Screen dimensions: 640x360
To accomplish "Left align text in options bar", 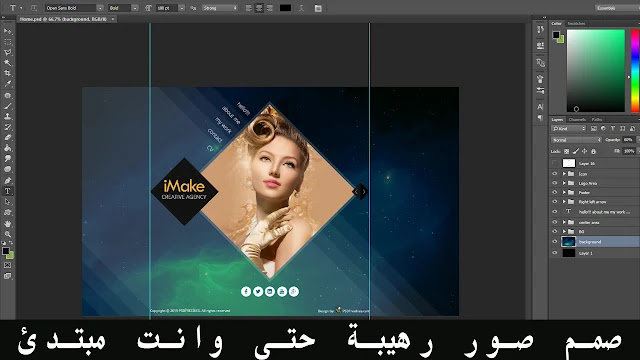I will coord(249,8).
